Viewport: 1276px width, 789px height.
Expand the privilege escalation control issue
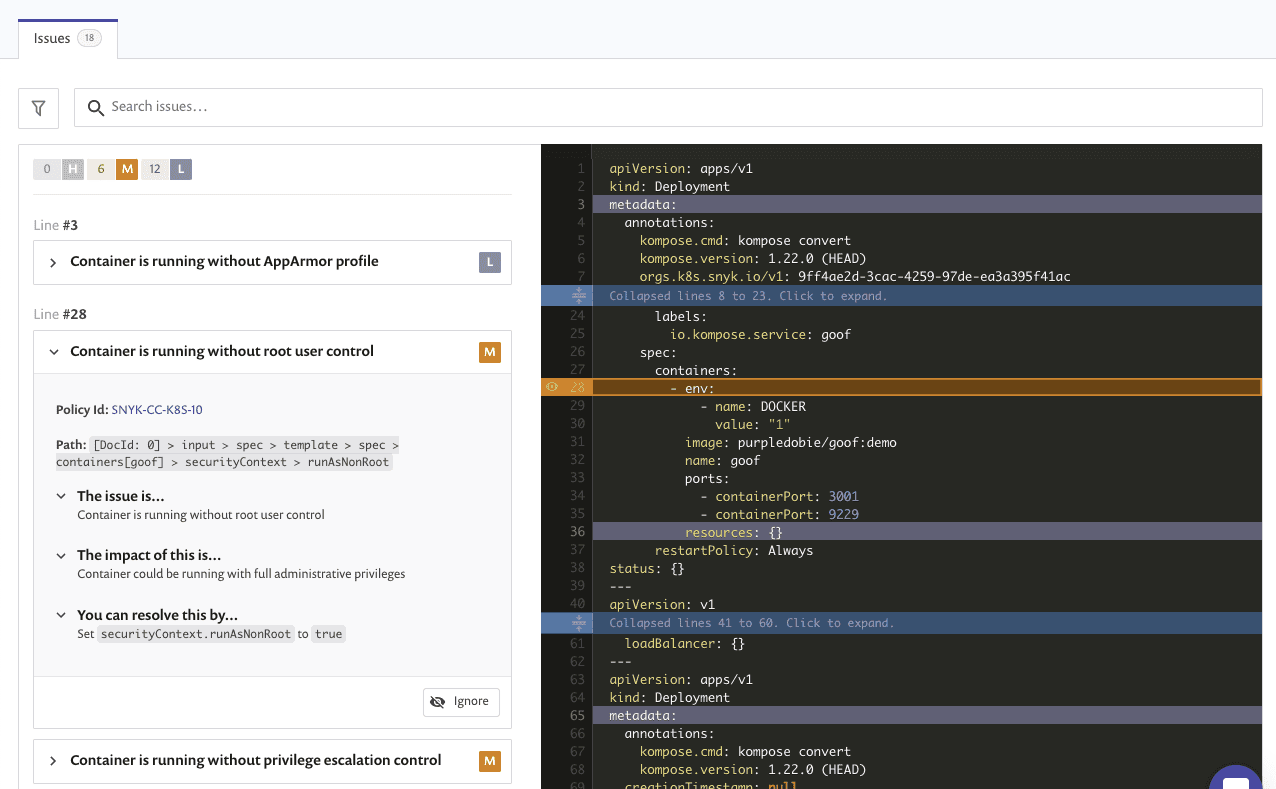pos(52,761)
